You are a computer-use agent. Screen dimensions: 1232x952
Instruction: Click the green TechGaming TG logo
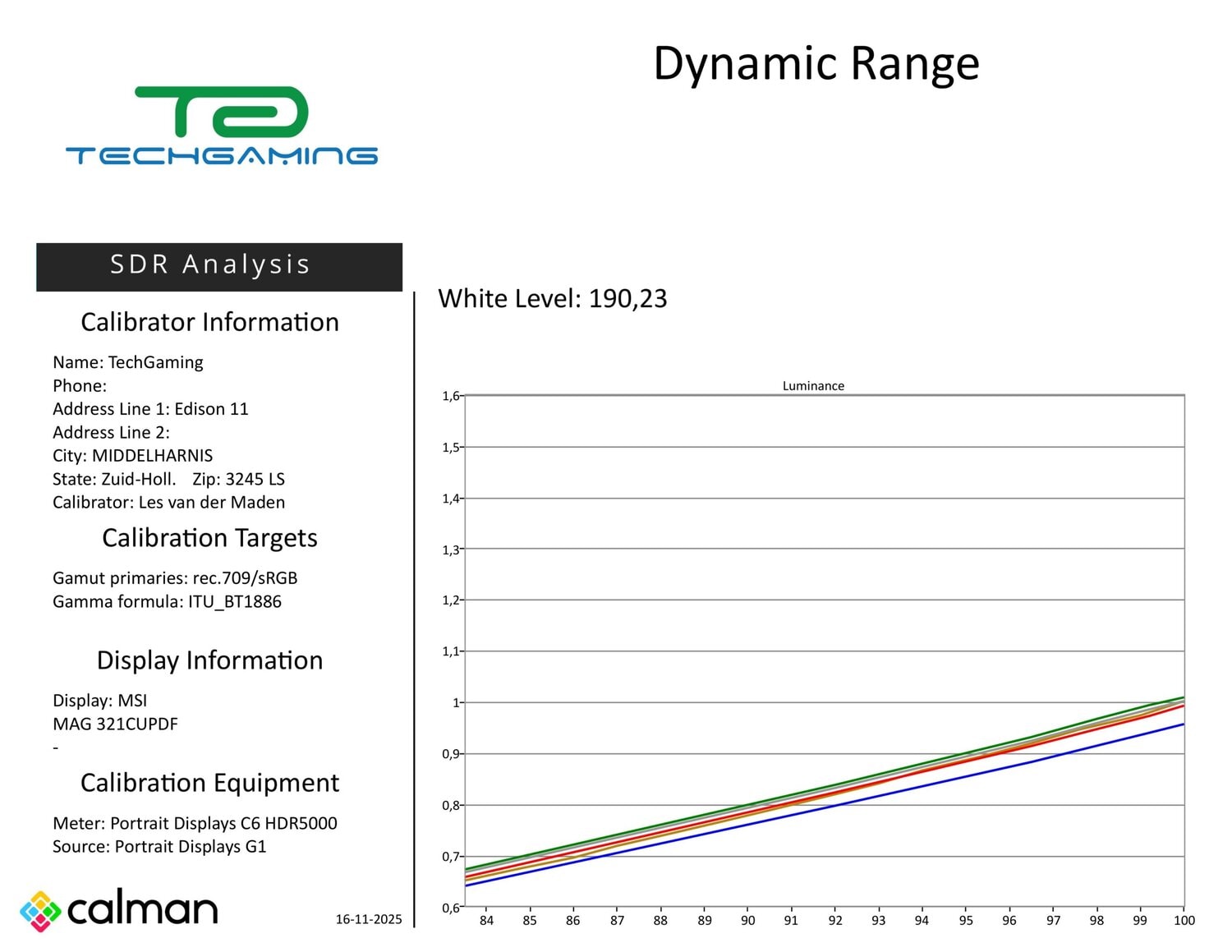pyautogui.click(x=222, y=113)
